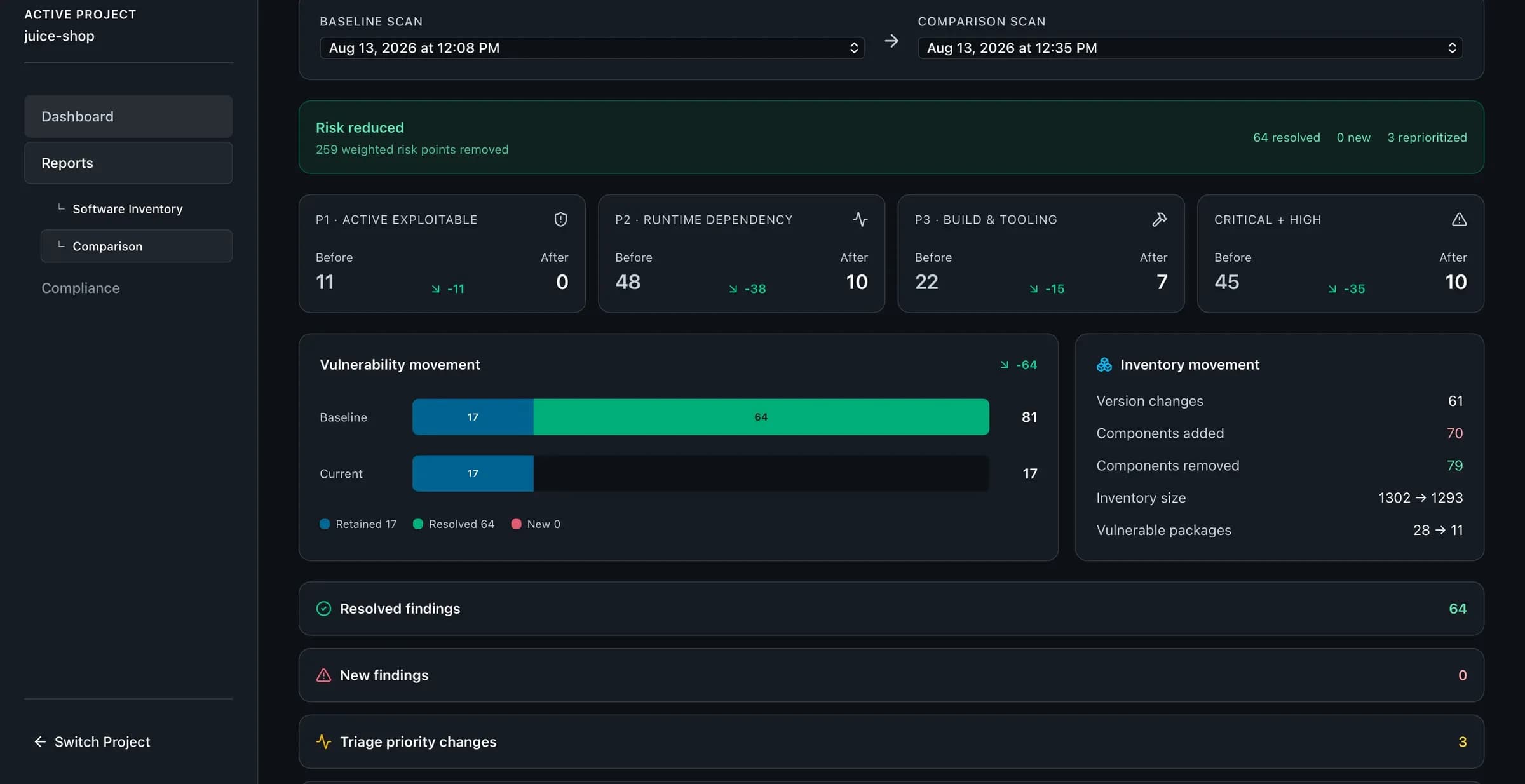Click the P2 After value 10
Screen dimensions: 1525x784
point(857,282)
